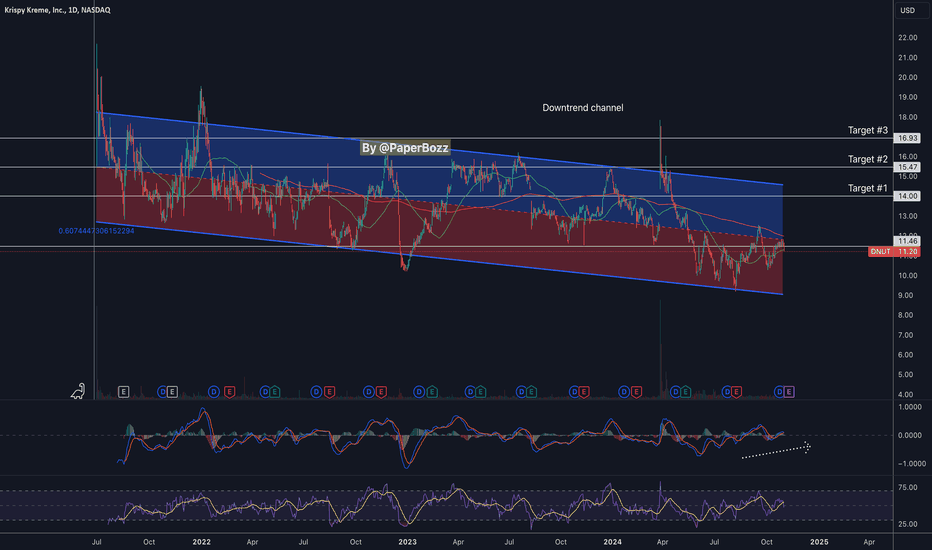This screenshot has height=550, width=932.
Task: Open the dividend D marker near February 2024
Action: click(624, 392)
